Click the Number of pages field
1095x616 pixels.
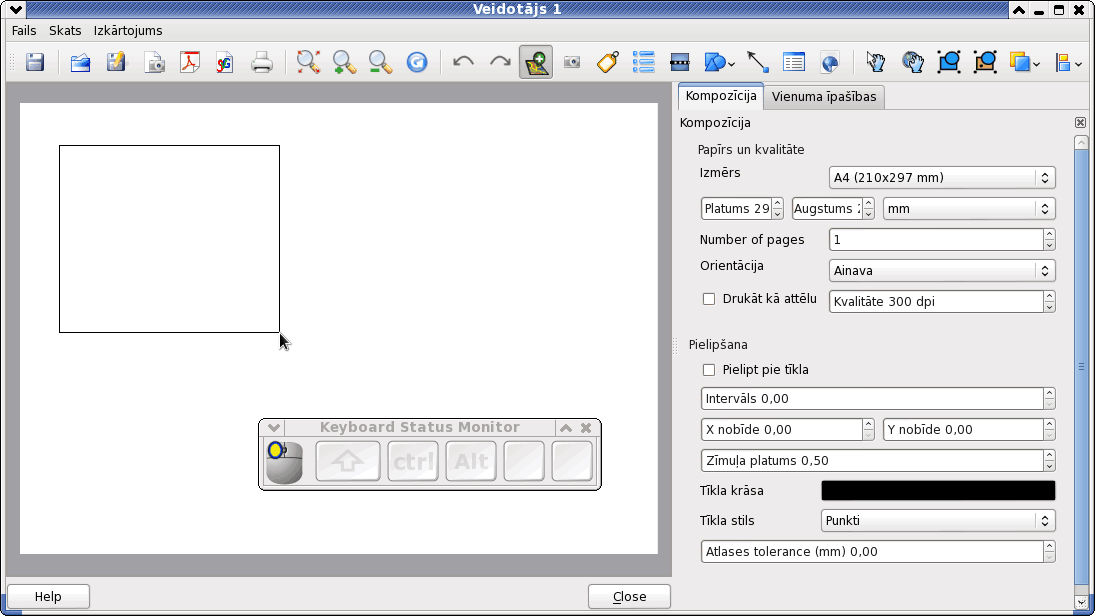coord(941,240)
